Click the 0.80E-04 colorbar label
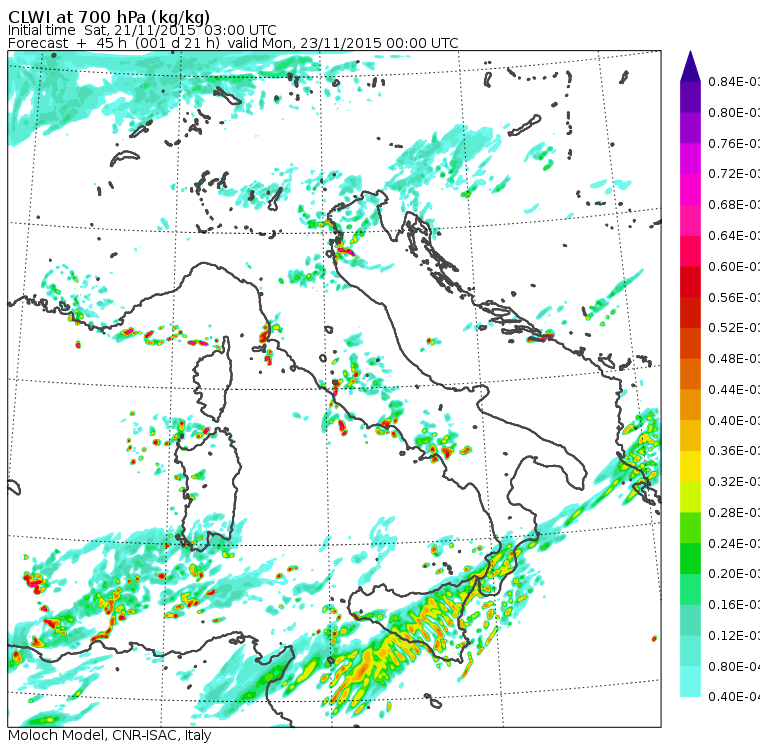This screenshot has height=749, width=760. [734, 666]
